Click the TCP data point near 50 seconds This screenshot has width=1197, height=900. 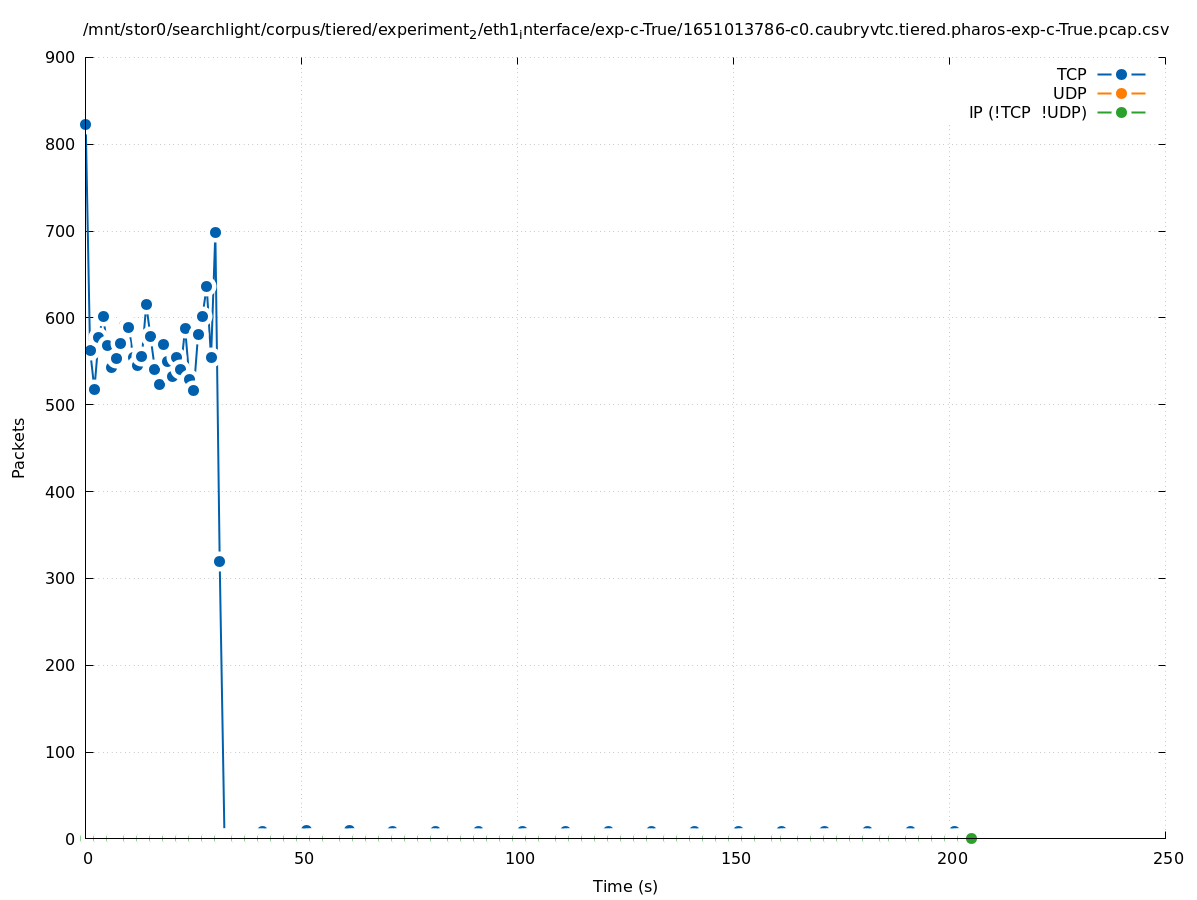click(306, 831)
